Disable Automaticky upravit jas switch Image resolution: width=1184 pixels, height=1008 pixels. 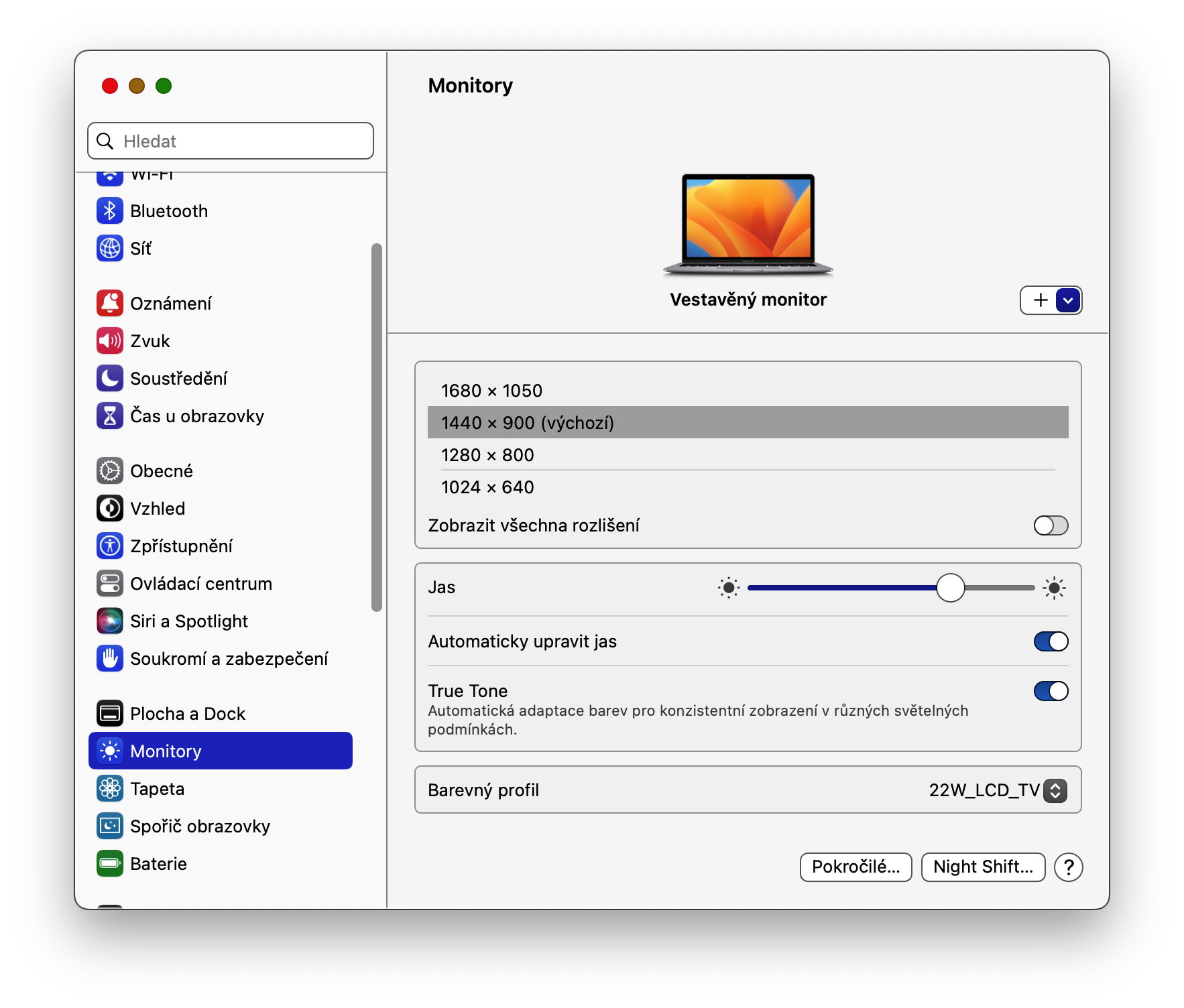point(1050,641)
